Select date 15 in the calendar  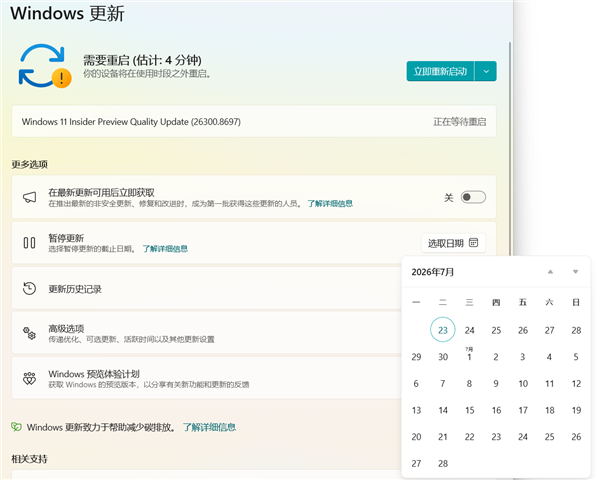pyautogui.click(x=470, y=410)
